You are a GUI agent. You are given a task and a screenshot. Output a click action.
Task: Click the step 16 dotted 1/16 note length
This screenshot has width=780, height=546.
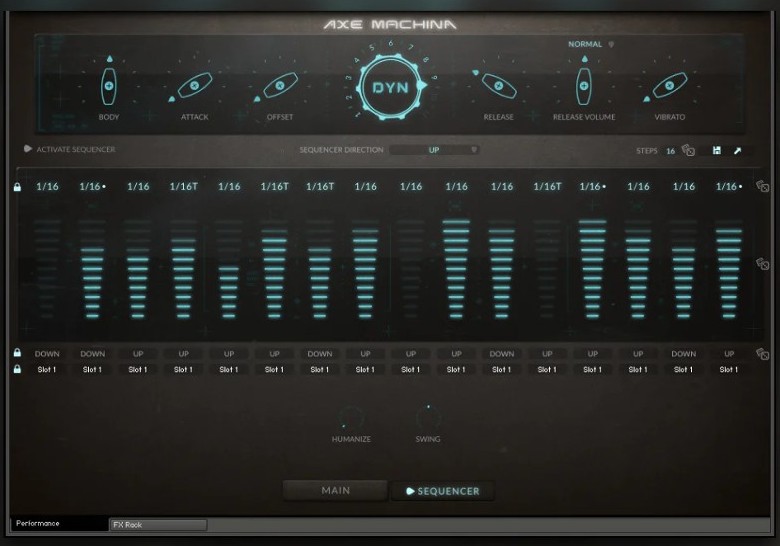click(x=729, y=186)
